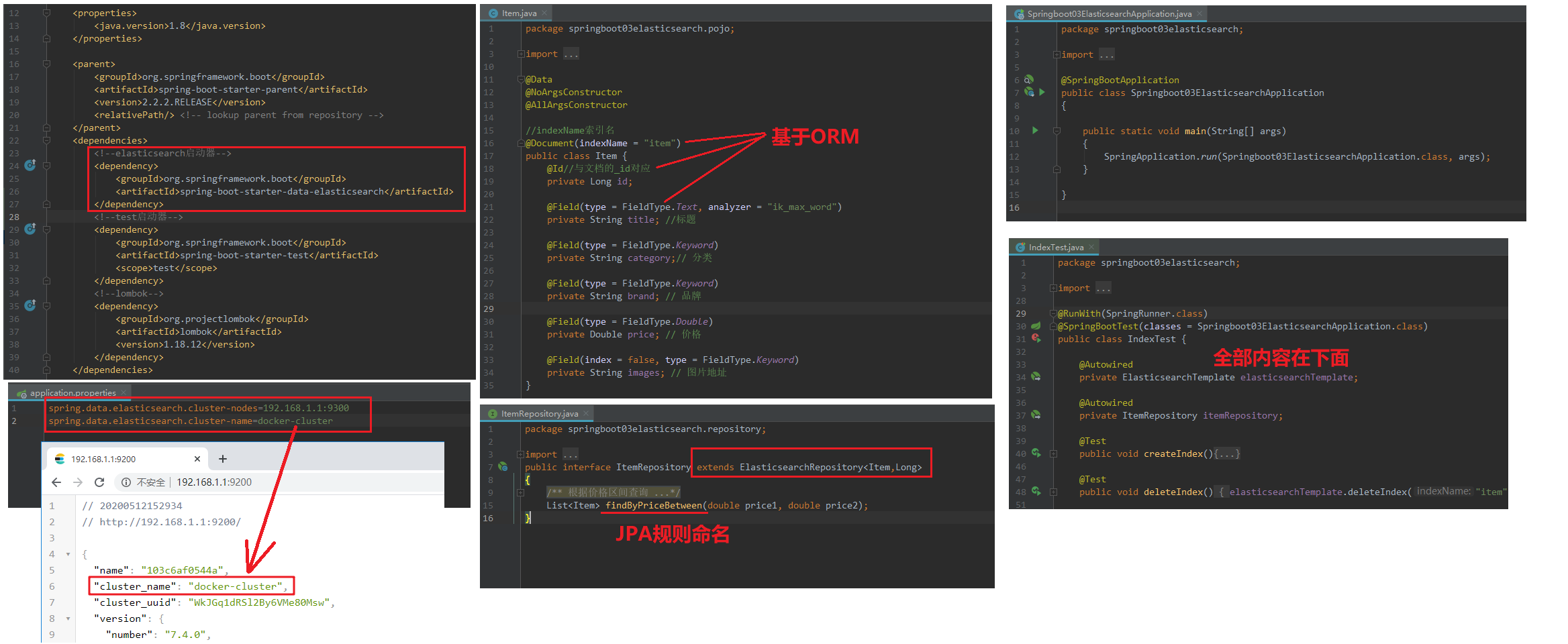The width and height of the screenshot is (1568, 644).
Task: Expand the folded deleteIndex method body
Action: coord(1053,492)
